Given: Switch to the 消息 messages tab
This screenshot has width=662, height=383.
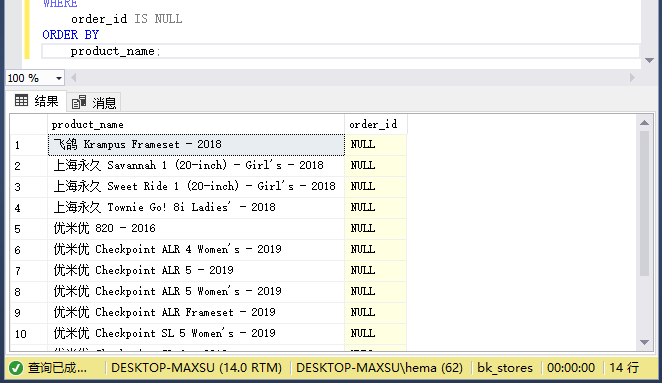Looking at the screenshot, I should click(x=94, y=102).
